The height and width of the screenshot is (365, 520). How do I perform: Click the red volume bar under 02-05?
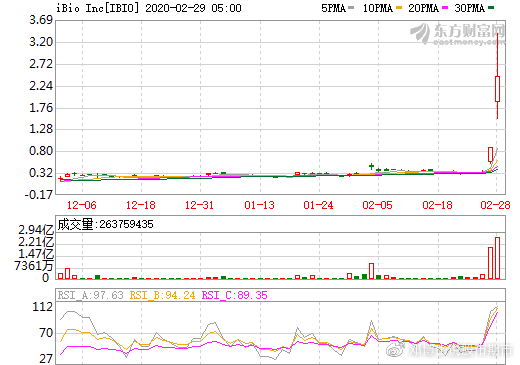click(371, 271)
